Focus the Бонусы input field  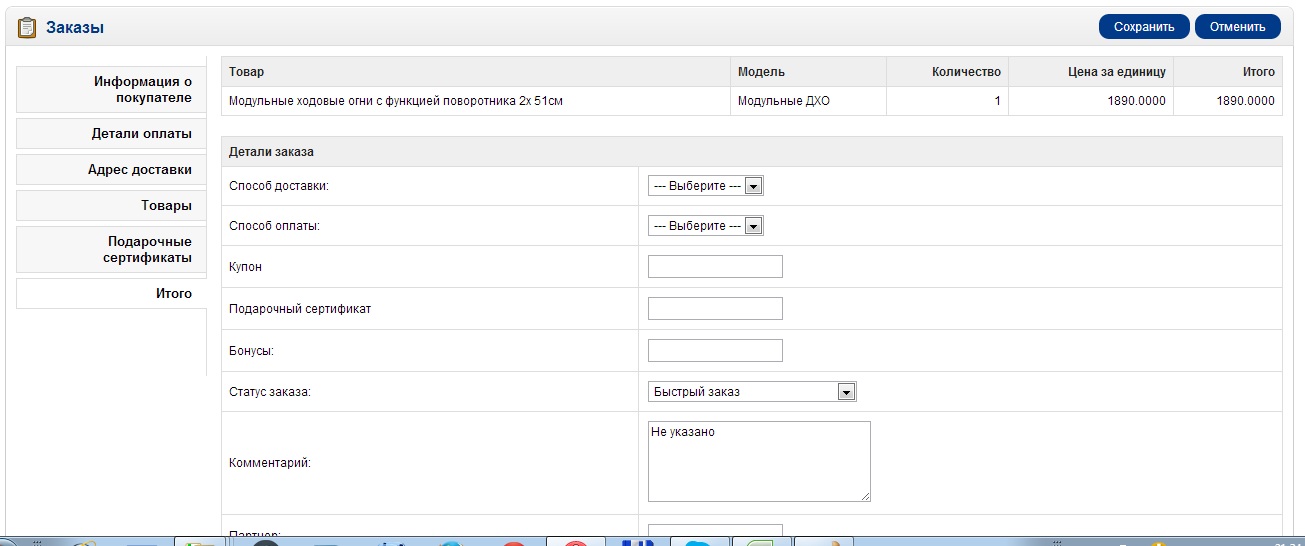(x=715, y=351)
